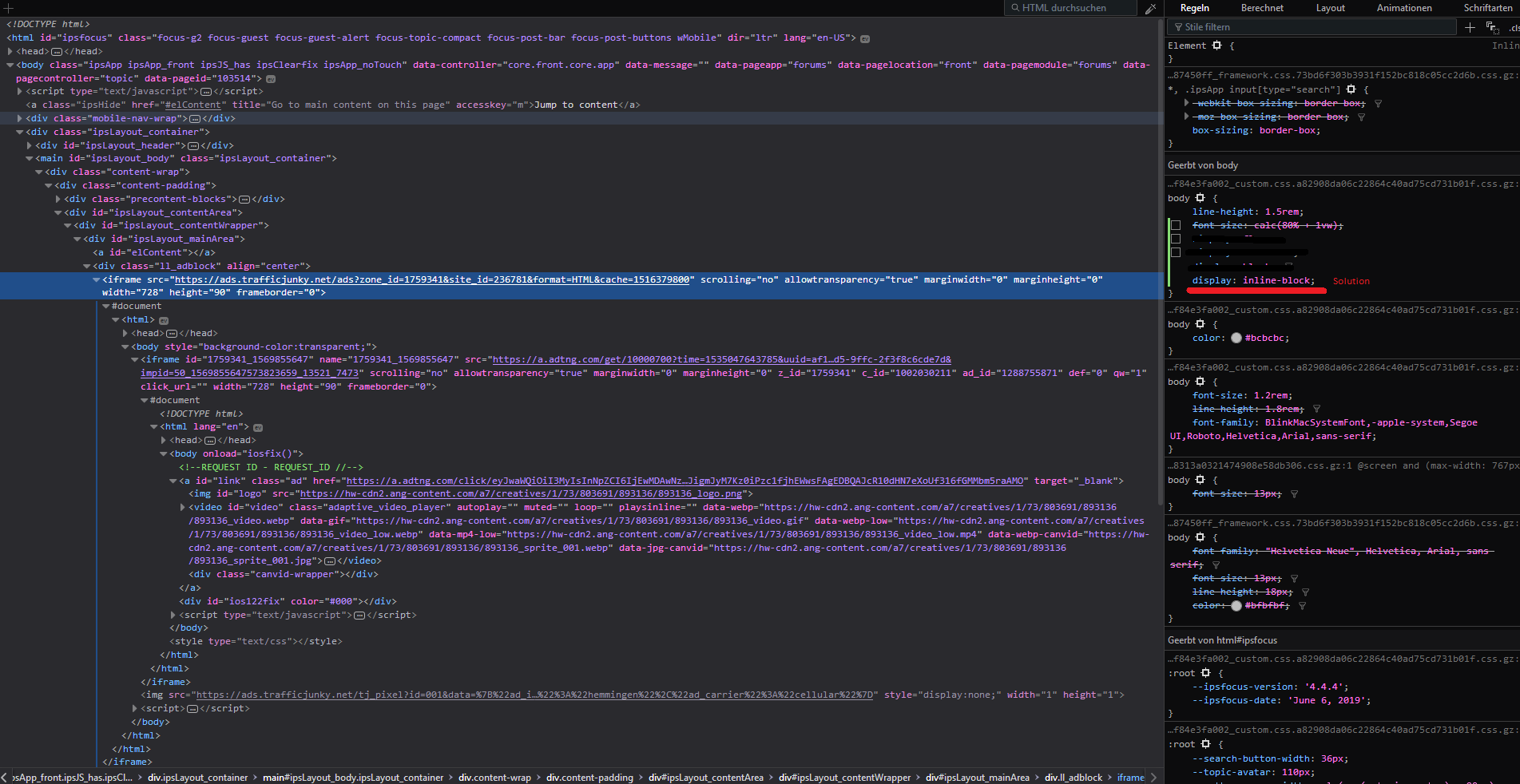Click the add new rule plus icon
The width and height of the screenshot is (1520, 784).
click(x=1470, y=27)
